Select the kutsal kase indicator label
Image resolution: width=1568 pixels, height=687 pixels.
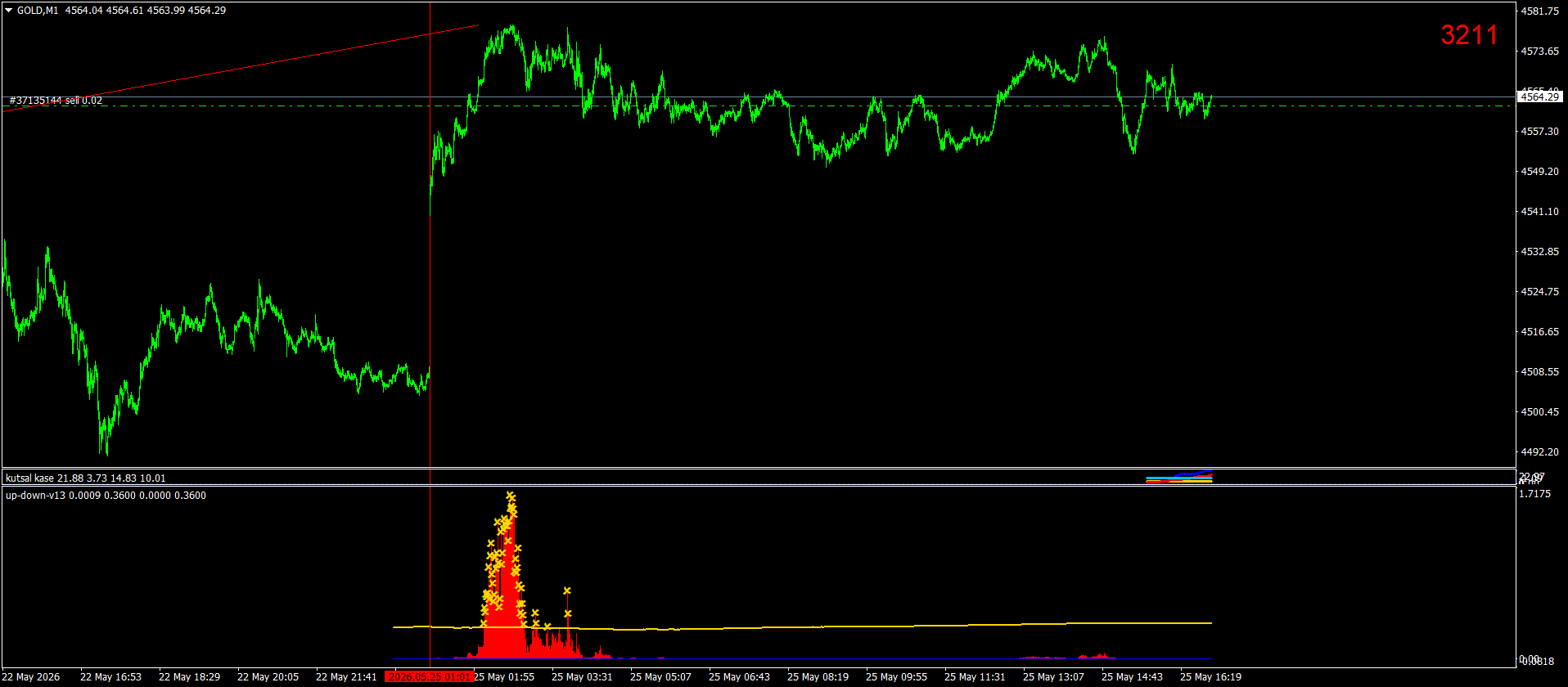[85, 478]
